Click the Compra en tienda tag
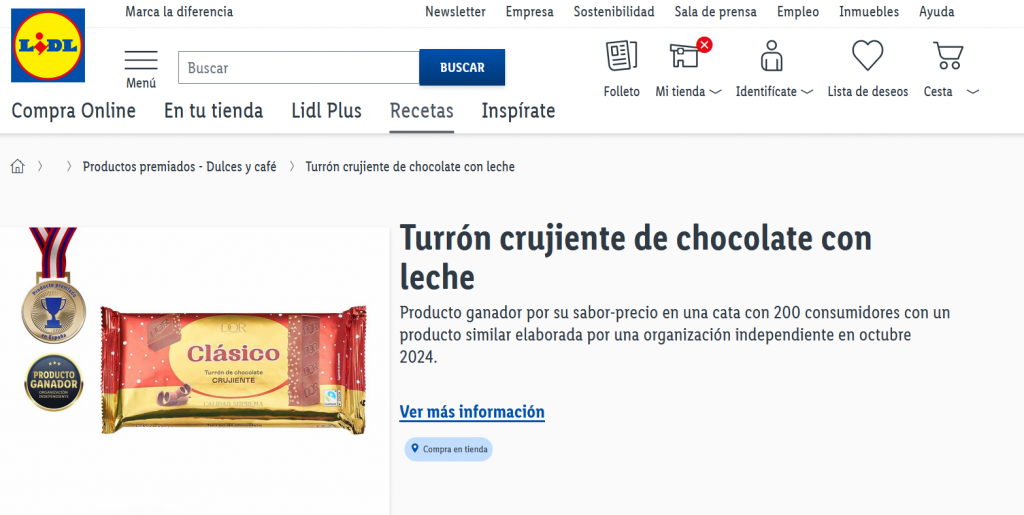The width and height of the screenshot is (1024, 515). pos(449,449)
